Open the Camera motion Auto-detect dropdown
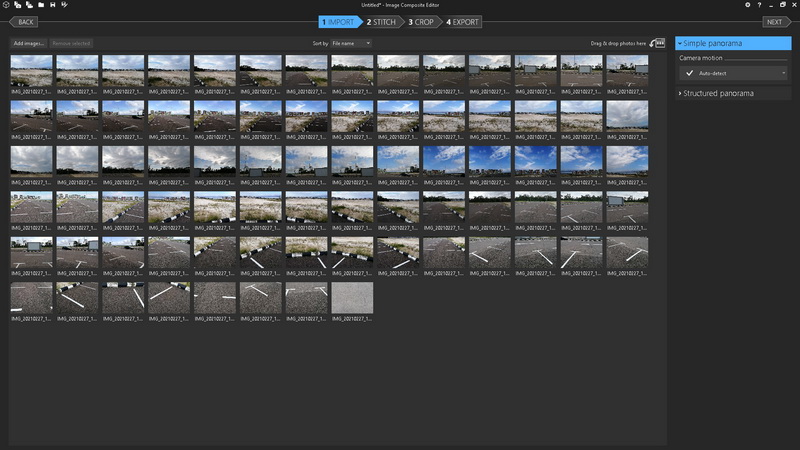Viewport: 800px width, 450px height. pos(733,73)
